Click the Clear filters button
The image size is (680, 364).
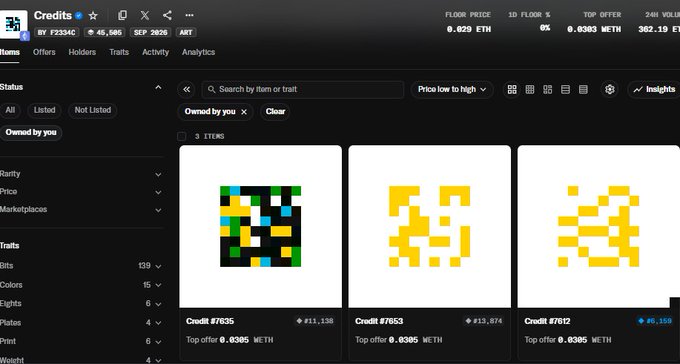pyautogui.click(x=275, y=111)
